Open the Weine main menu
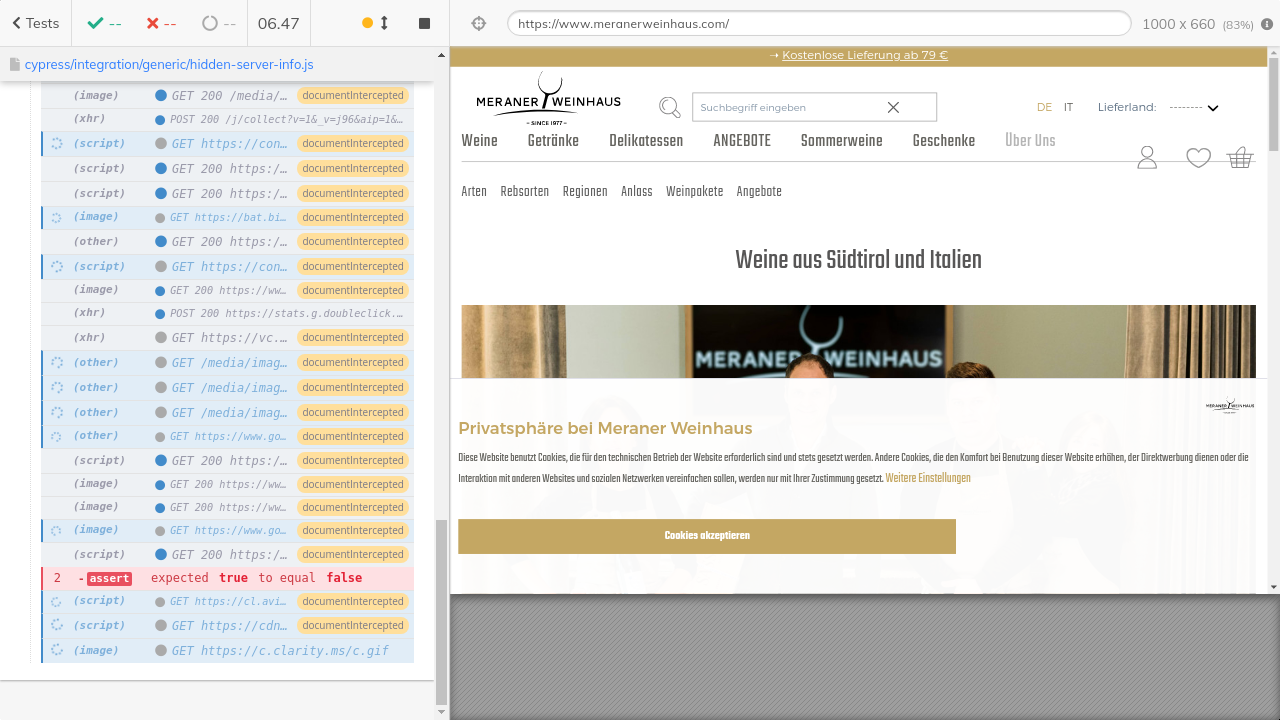 479,141
